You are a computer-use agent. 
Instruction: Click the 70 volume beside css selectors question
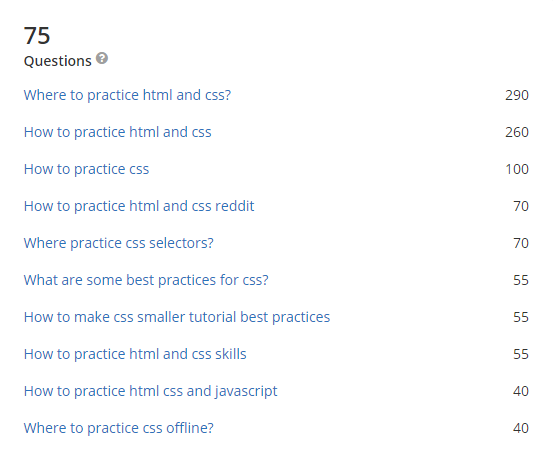[x=521, y=243]
